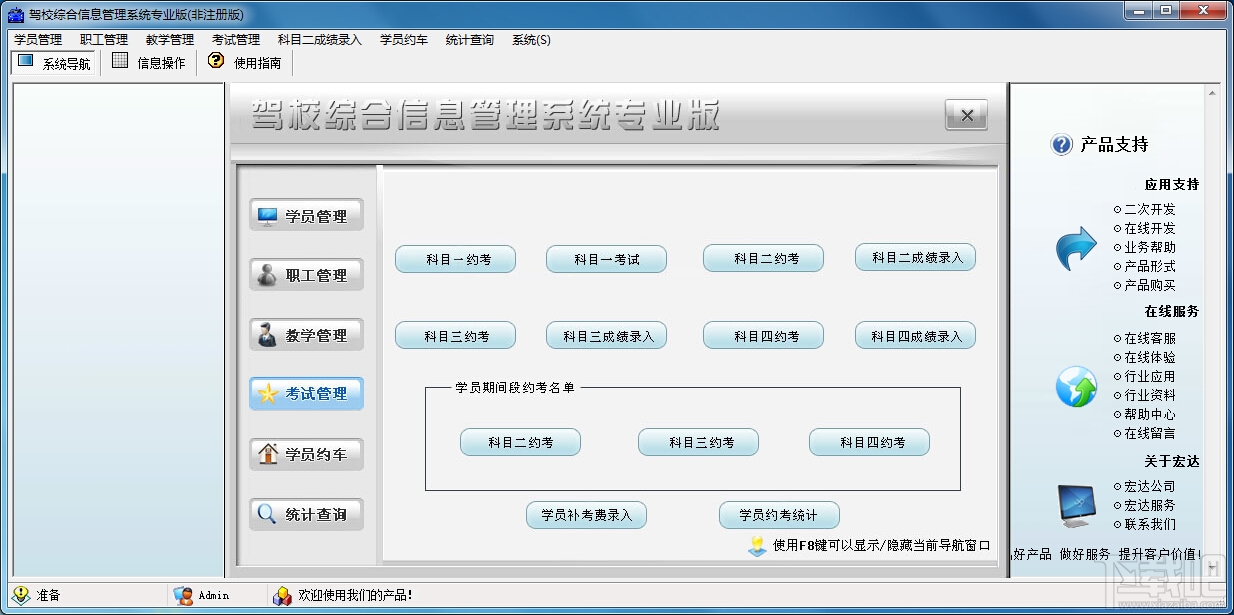
Task: Open the 职工管理 menu
Action: (104, 40)
